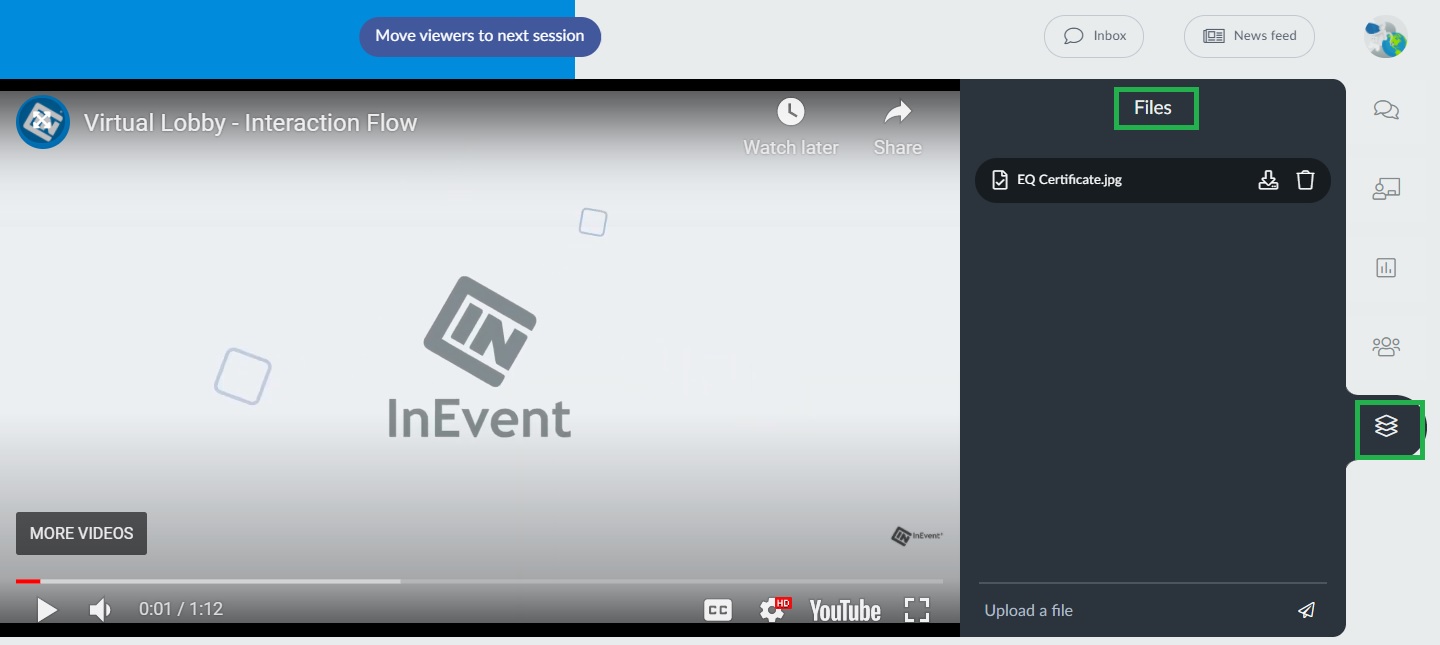Click the Files panel heading

point(1153,108)
